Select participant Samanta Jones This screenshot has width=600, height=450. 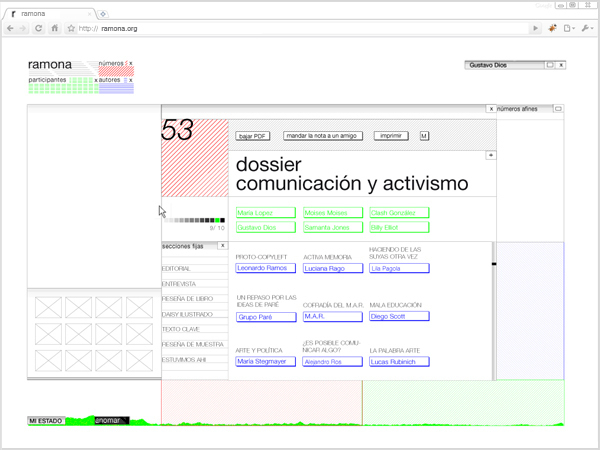333,227
